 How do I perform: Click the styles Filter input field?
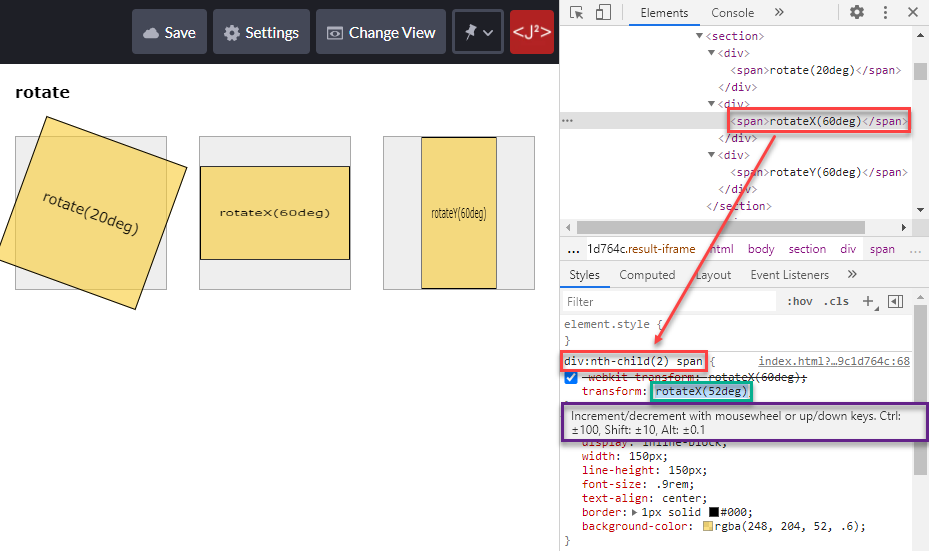pos(669,302)
